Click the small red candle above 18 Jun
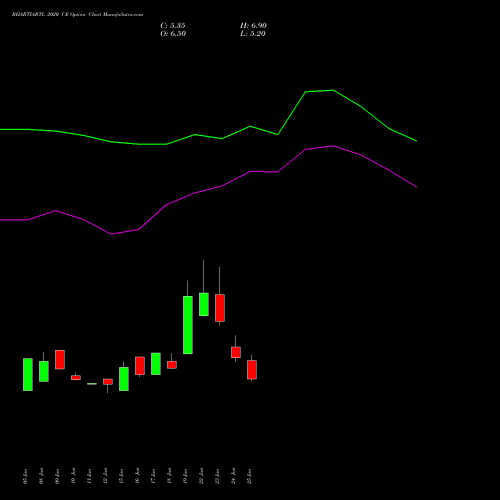Image resolution: width=500 pixels, height=500 pixels. tap(172, 365)
